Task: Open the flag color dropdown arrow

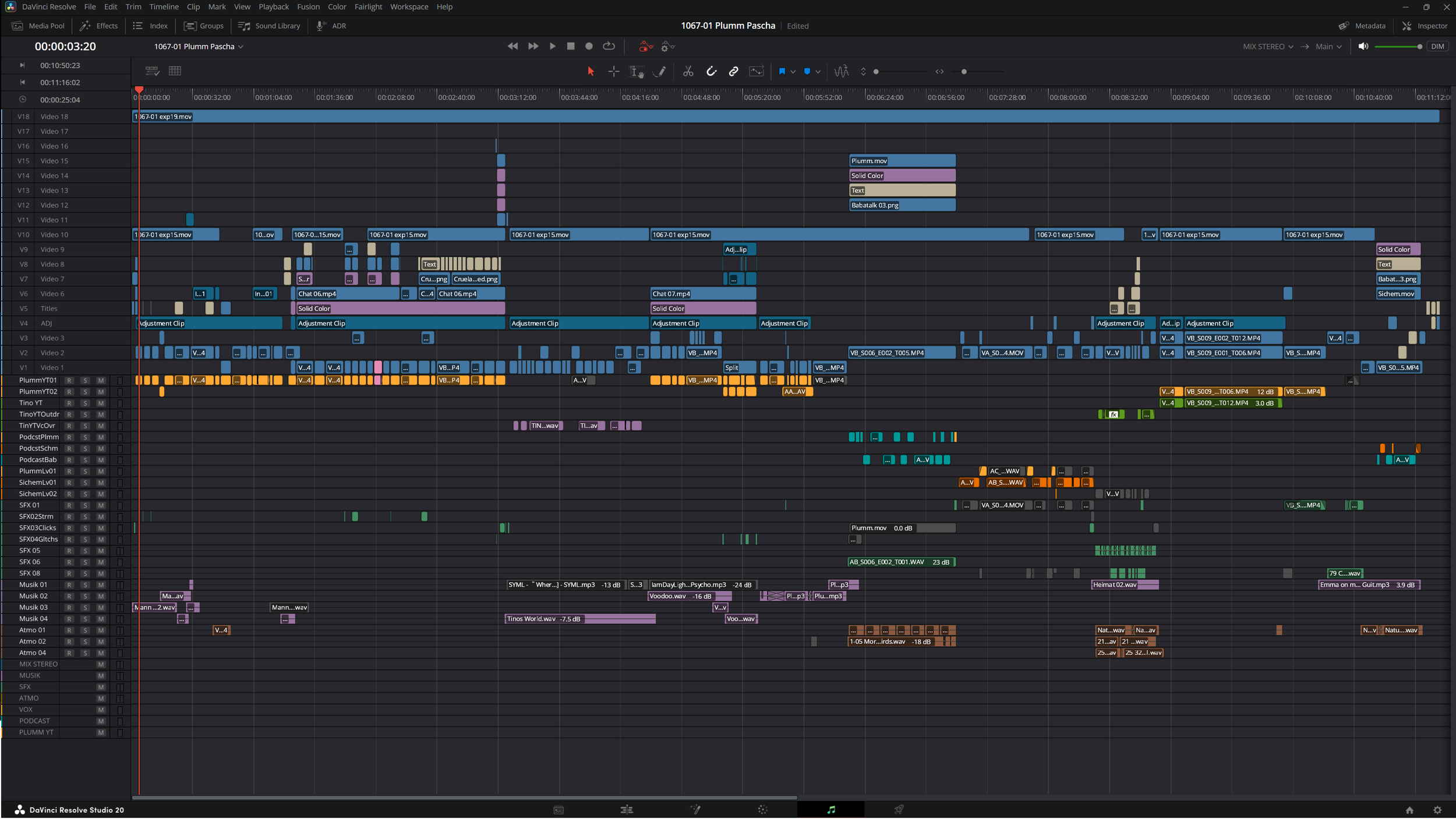Action: pyautogui.click(x=793, y=72)
